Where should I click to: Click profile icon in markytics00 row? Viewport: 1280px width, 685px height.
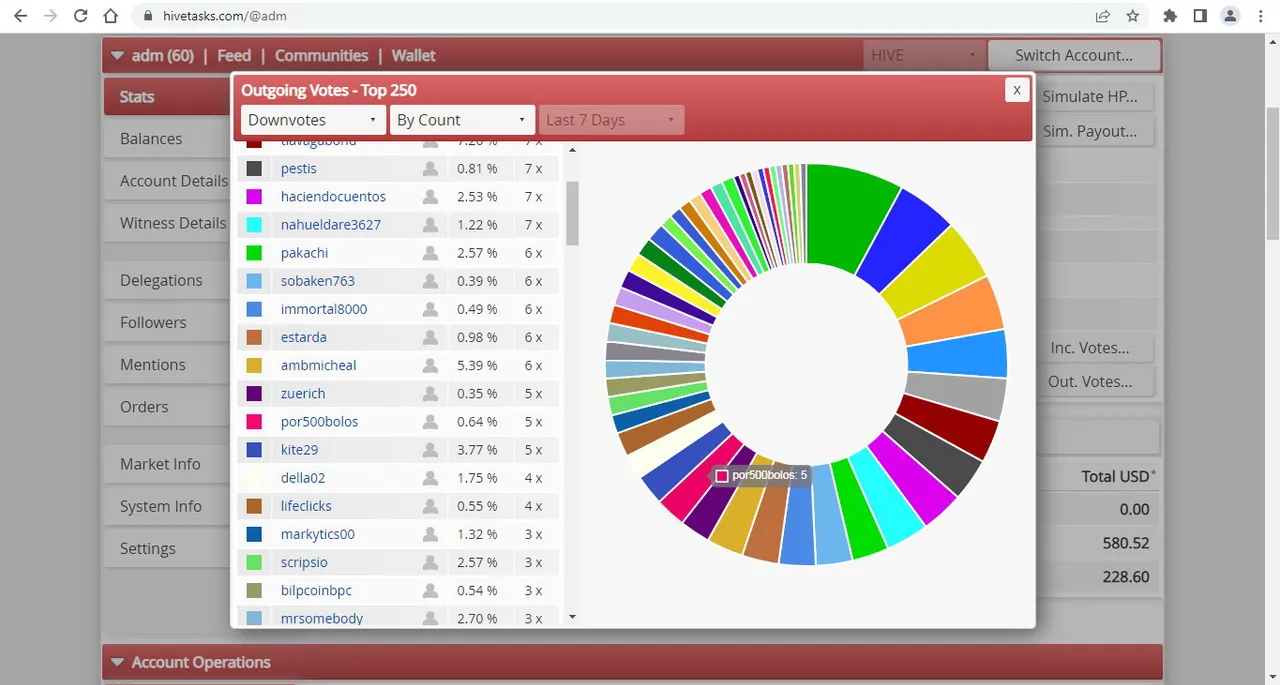point(430,534)
